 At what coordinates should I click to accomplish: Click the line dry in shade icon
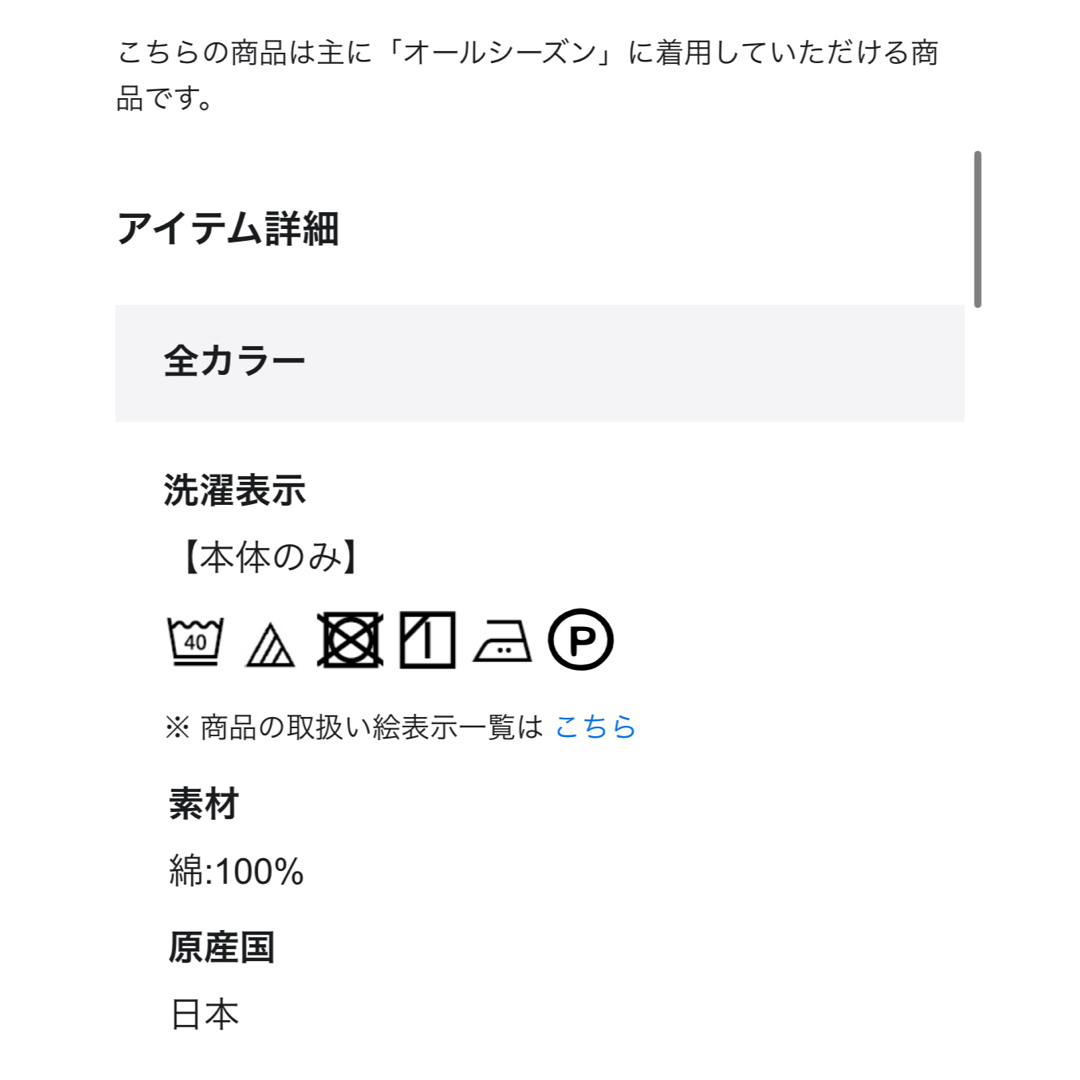tap(428, 640)
